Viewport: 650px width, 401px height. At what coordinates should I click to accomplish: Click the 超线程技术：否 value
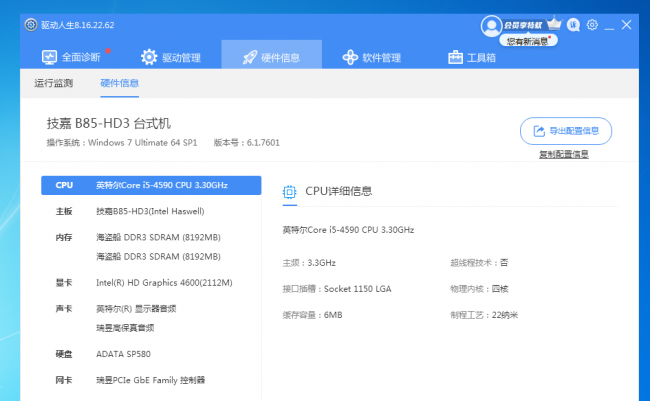479,263
